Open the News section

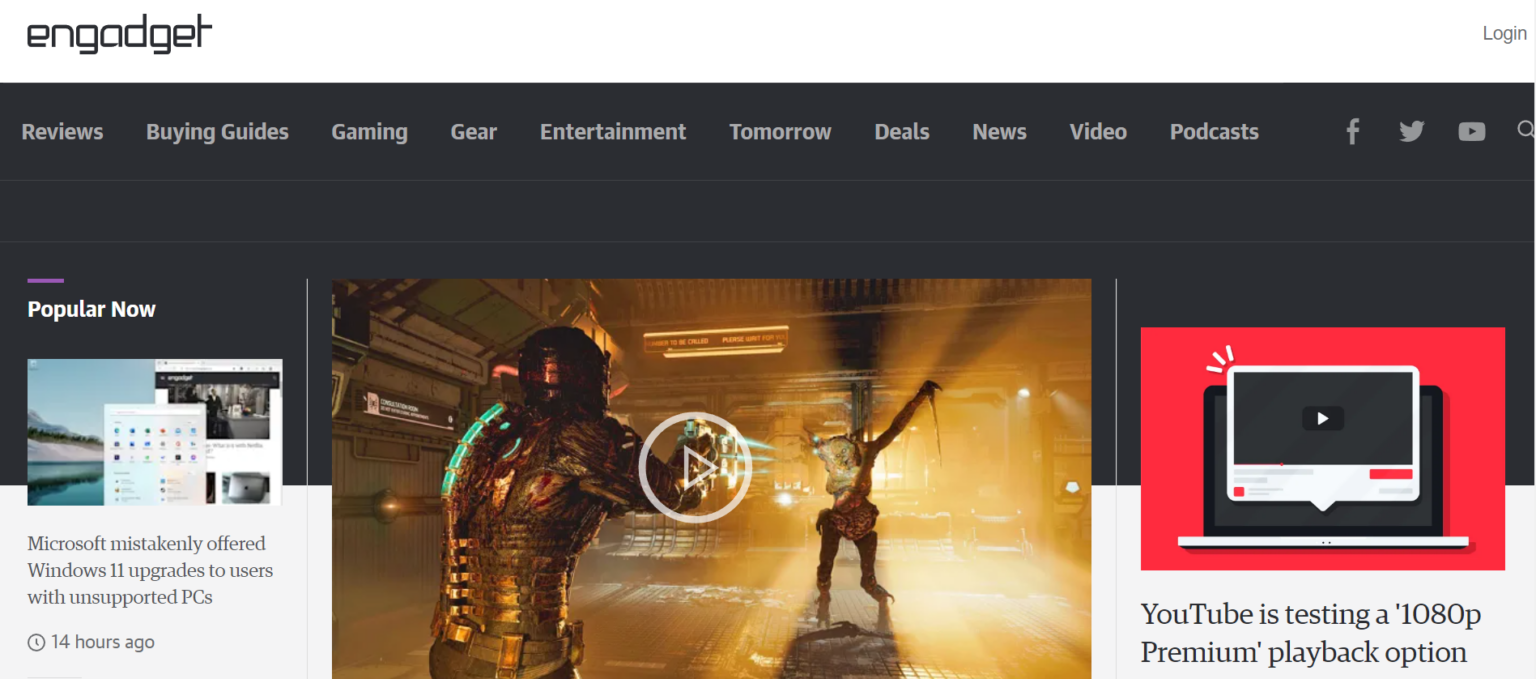coord(999,132)
